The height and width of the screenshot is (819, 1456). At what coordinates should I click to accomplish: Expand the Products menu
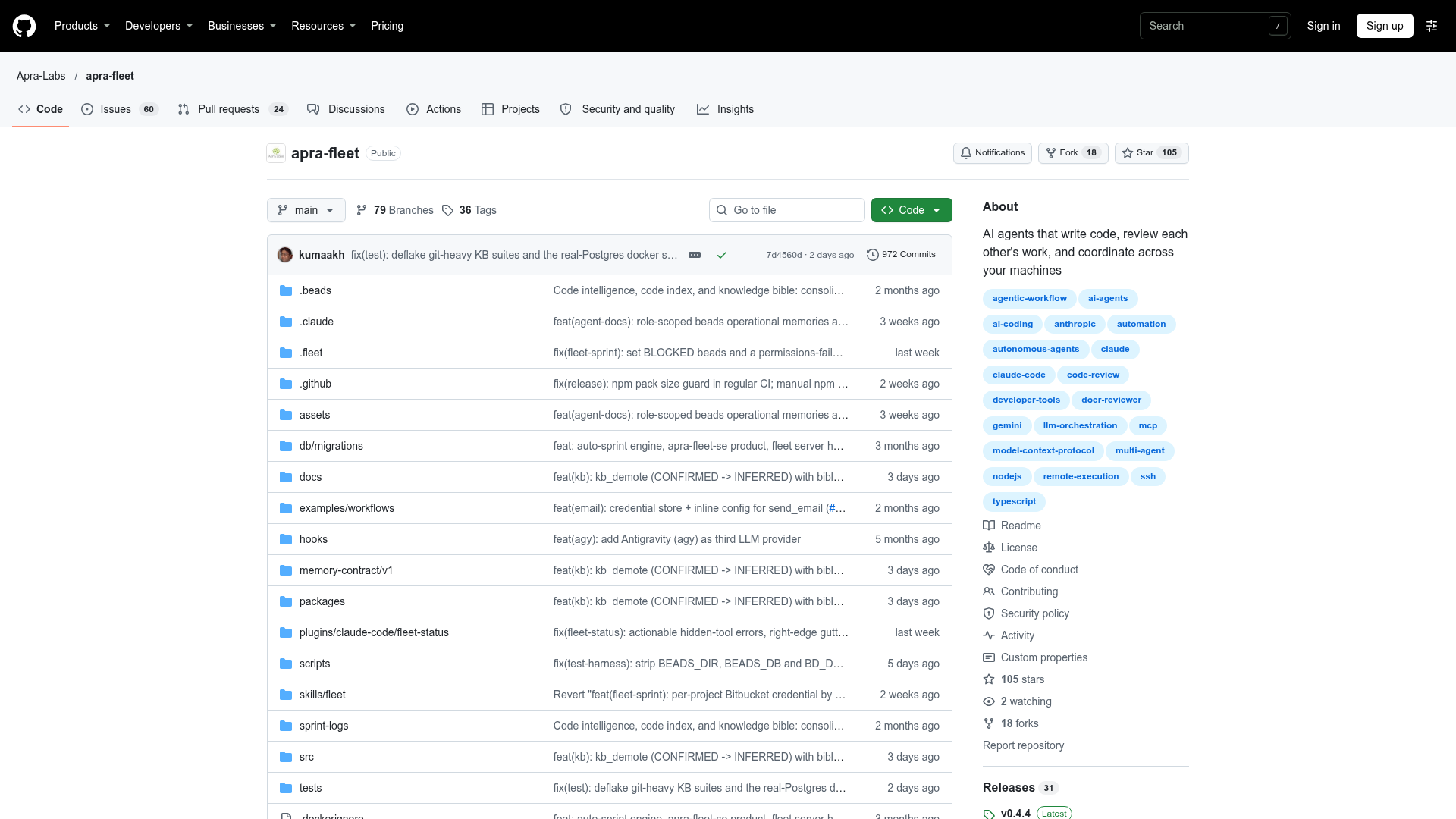click(82, 26)
